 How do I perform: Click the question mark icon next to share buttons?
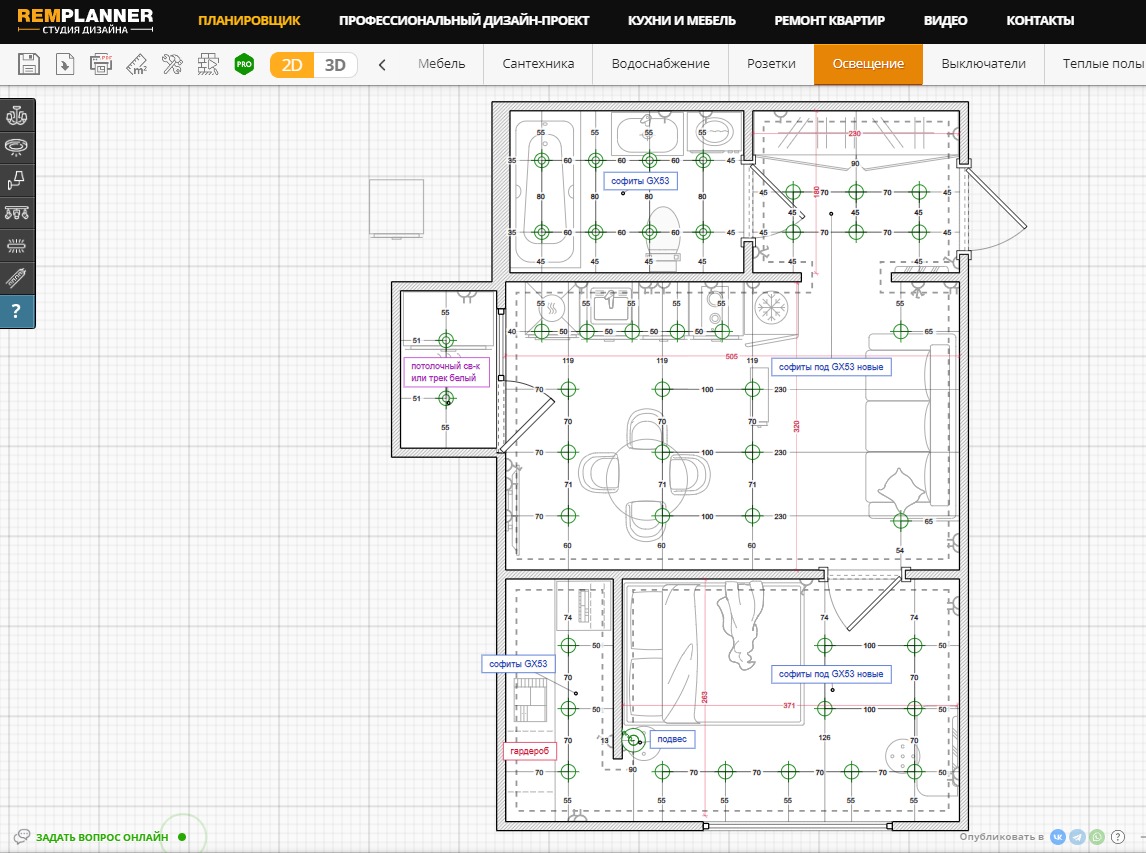[1117, 837]
